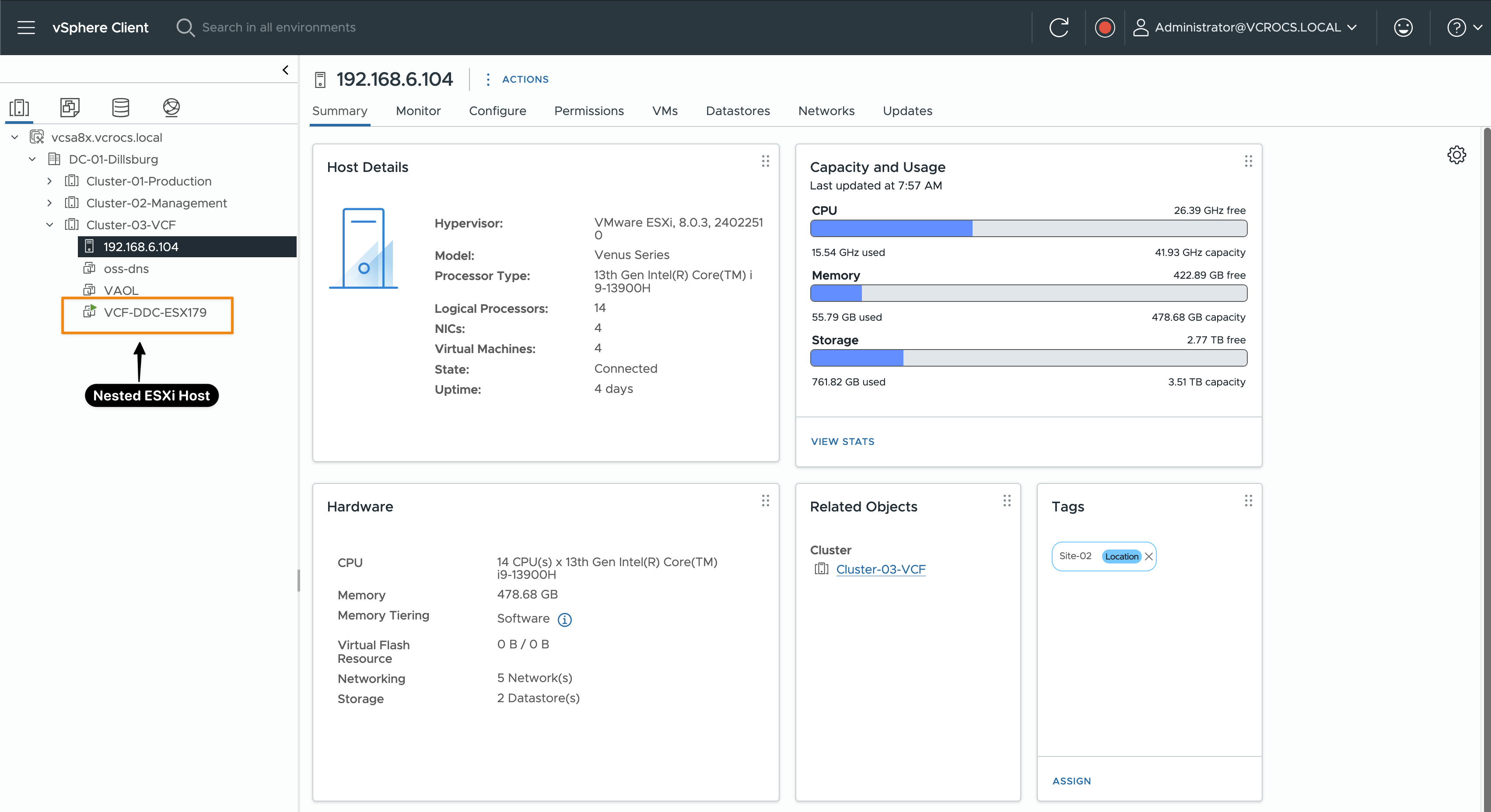The height and width of the screenshot is (812, 1491).
Task: Remove the Site-02 Location tag
Action: [x=1149, y=556]
